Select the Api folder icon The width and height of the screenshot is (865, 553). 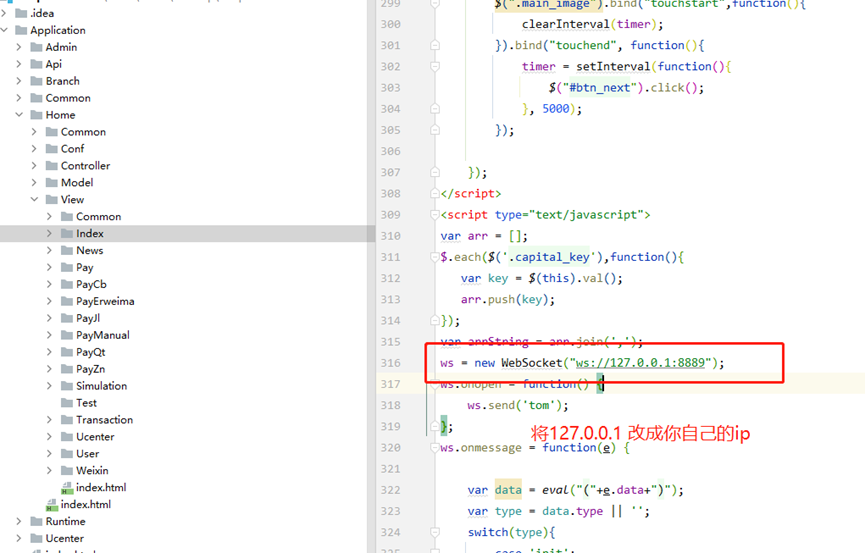tap(36, 64)
